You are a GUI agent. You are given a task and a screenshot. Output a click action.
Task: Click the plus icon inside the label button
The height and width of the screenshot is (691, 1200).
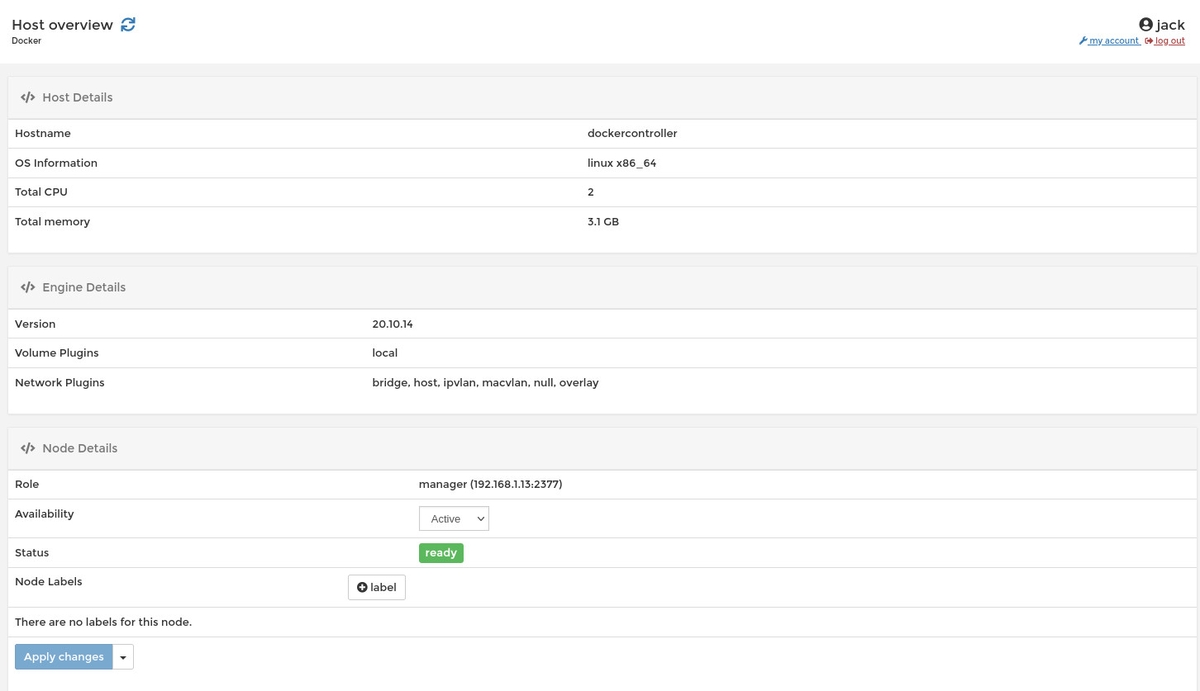[x=363, y=587]
